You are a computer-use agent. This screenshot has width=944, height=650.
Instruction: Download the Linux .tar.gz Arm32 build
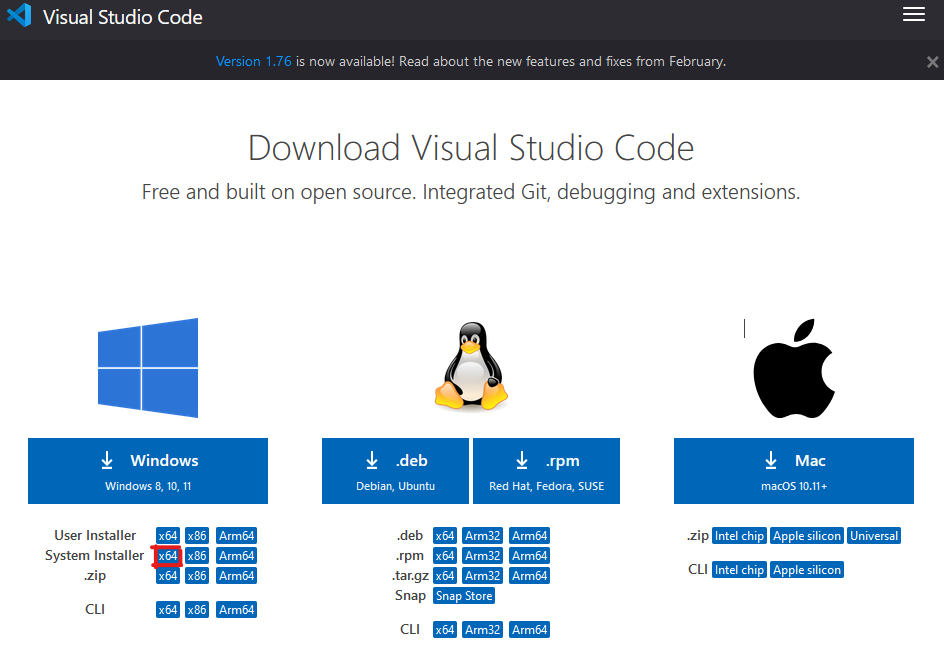click(482, 576)
